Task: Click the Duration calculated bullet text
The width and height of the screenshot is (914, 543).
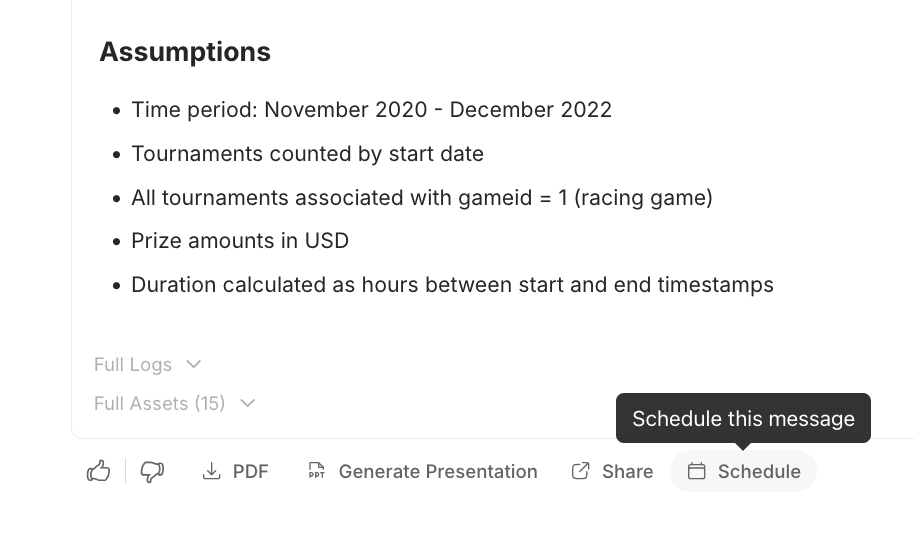Action: click(452, 285)
